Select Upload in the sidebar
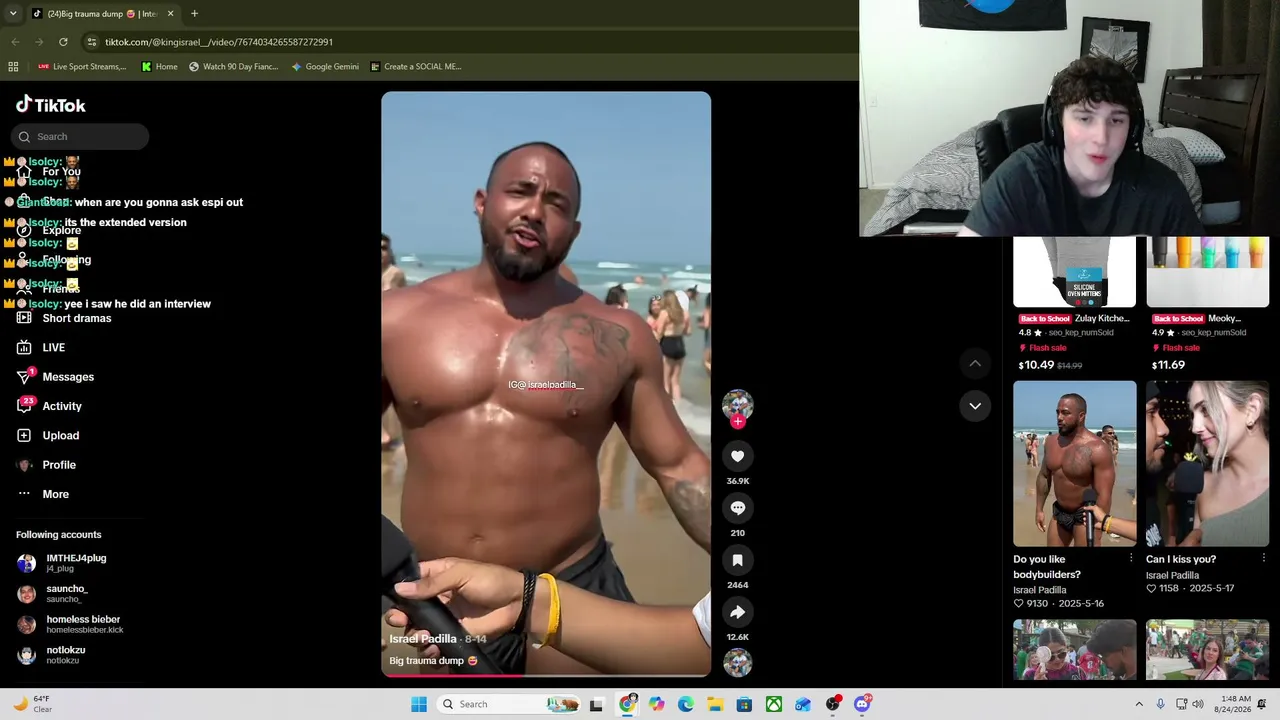The image size is (1280, 720). 48,436
